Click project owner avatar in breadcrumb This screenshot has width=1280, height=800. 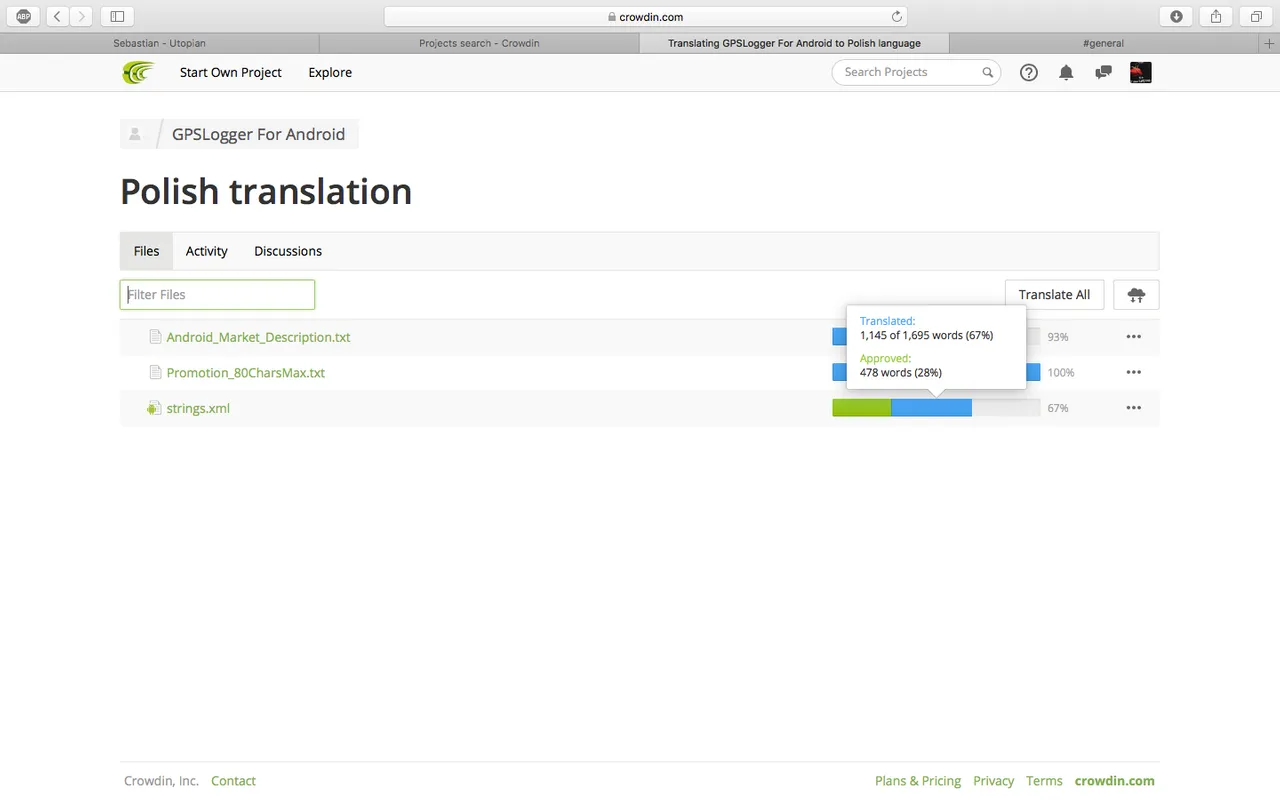[x=135, y=134]
